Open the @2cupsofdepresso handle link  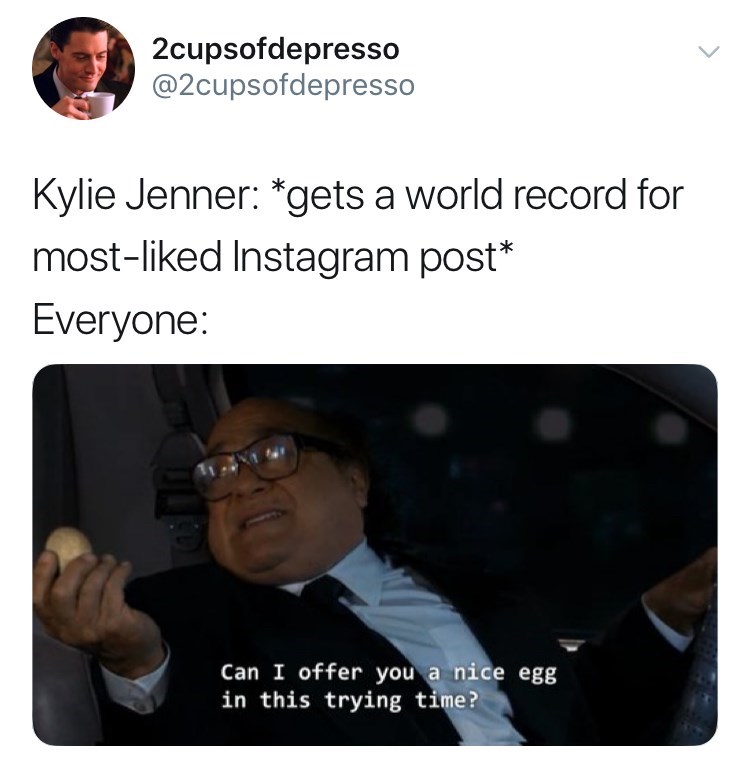tap(283, 85)
